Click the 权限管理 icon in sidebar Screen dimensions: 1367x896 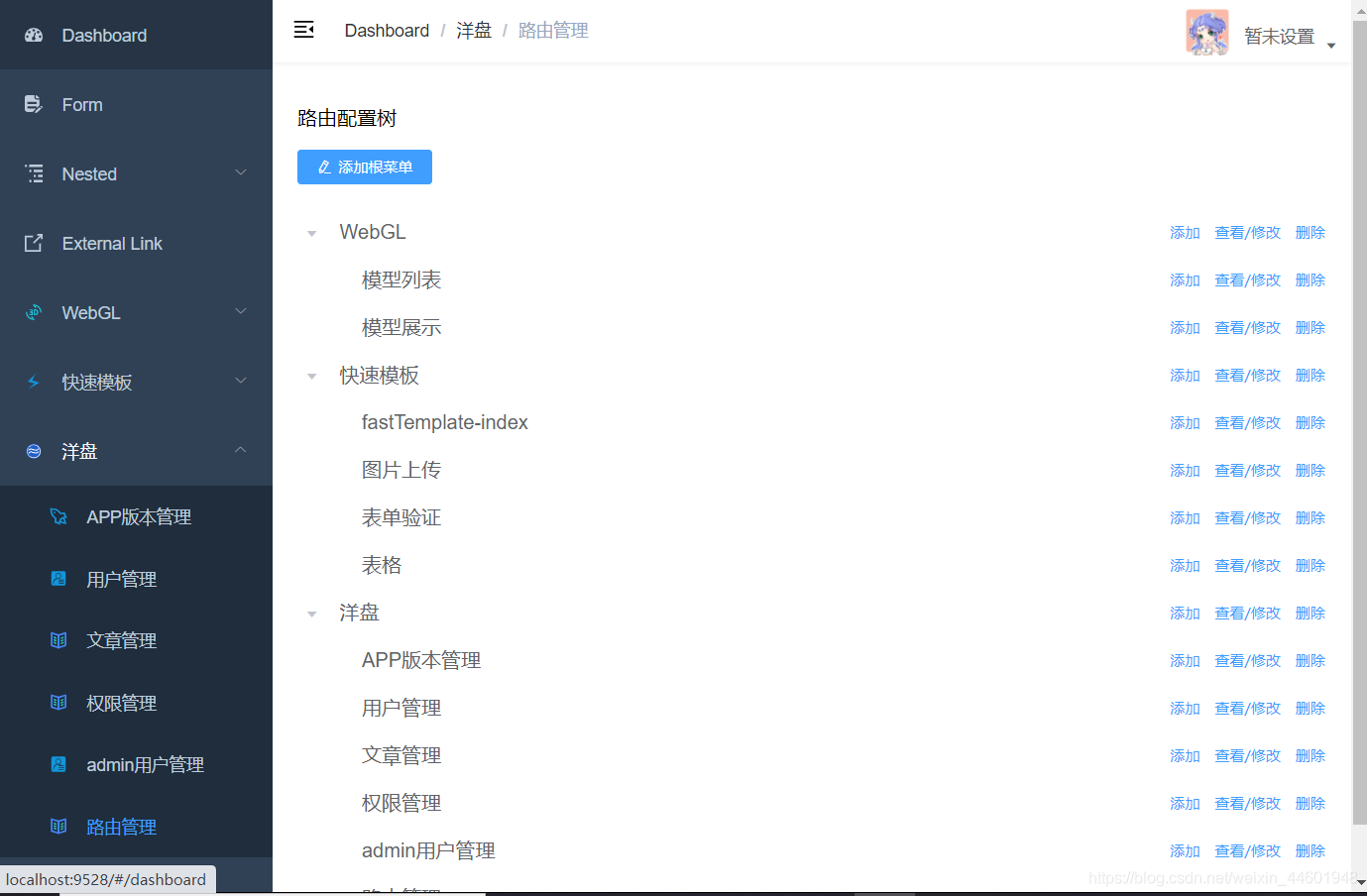tap(58, 703)
